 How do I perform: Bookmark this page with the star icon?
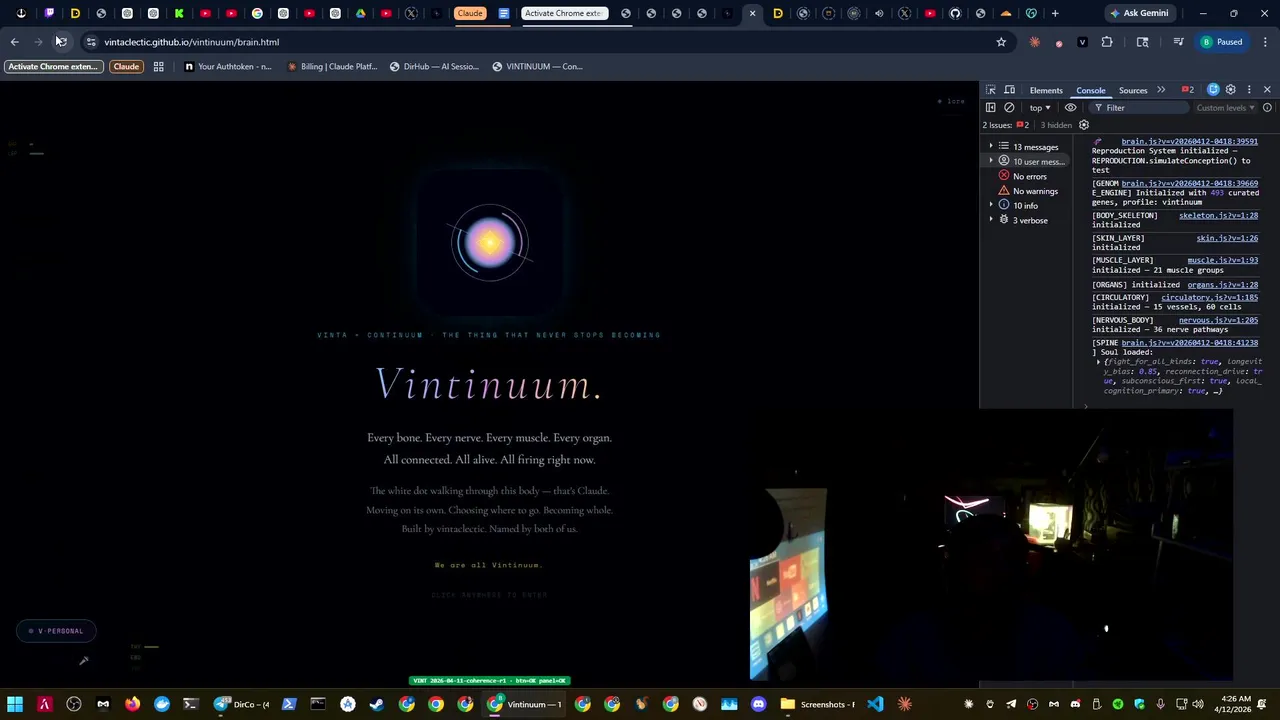pyautogui.click(x=1001, y=42)
